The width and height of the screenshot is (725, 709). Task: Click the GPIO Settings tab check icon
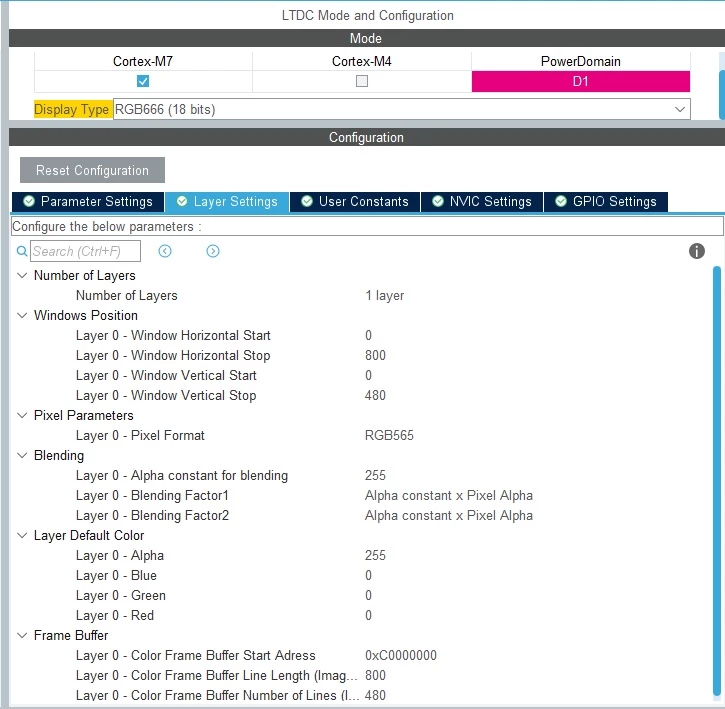tap(561, 201)
